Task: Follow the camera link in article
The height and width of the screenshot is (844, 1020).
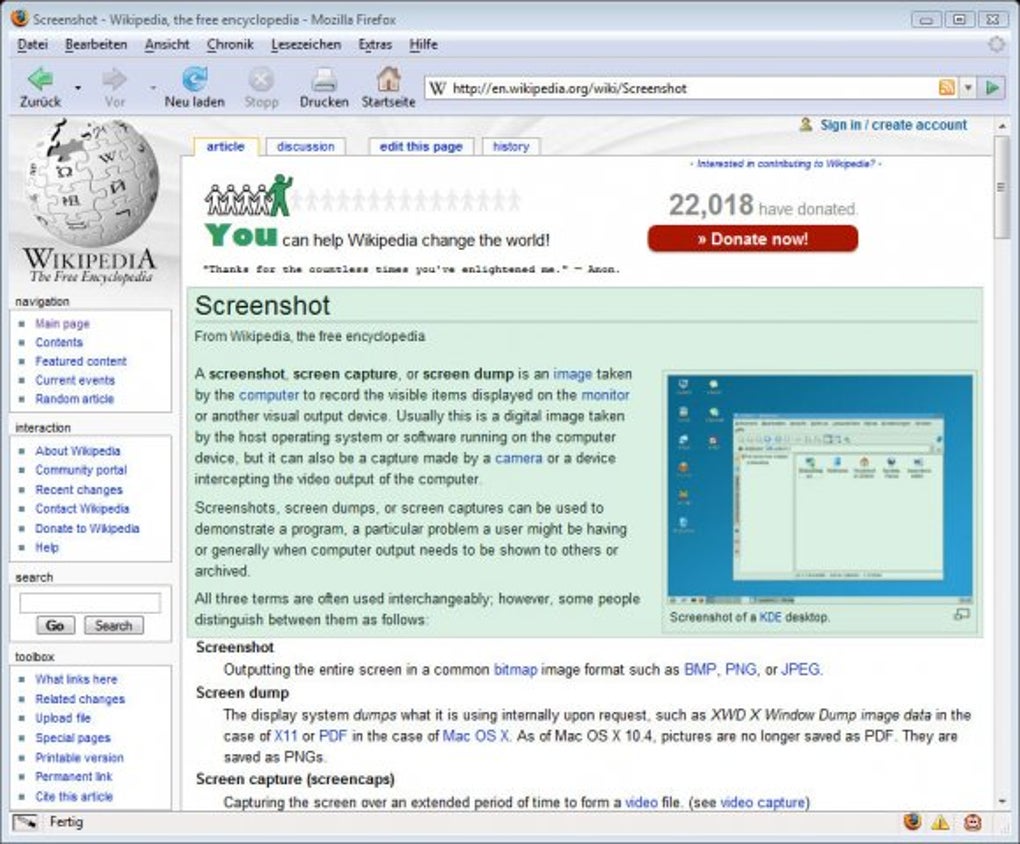Action: (x=518, y=458)
